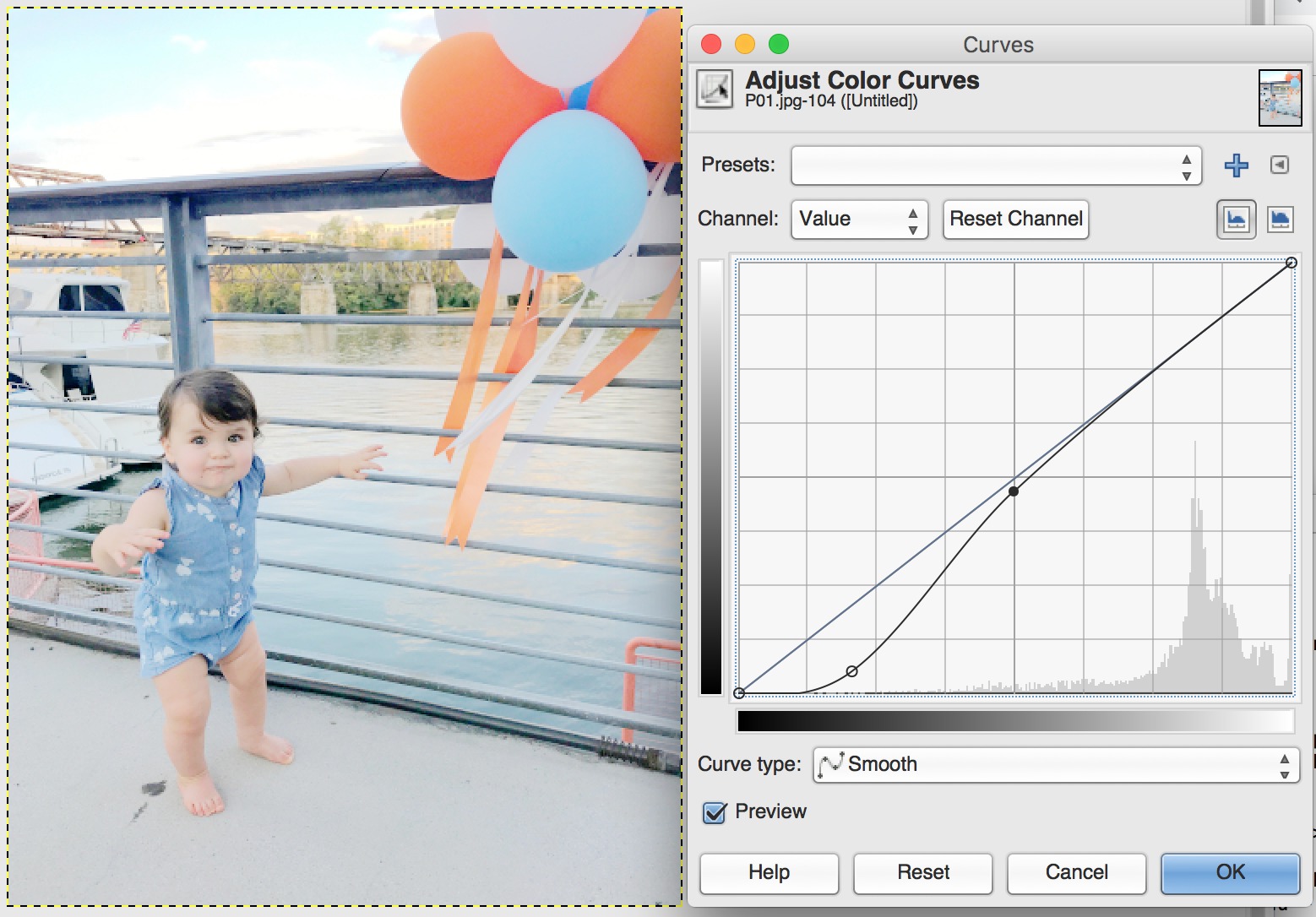This screenshot has height=917, width=1316.
Task: Minimize Curves window using yellow button
Action: point(745,44)
